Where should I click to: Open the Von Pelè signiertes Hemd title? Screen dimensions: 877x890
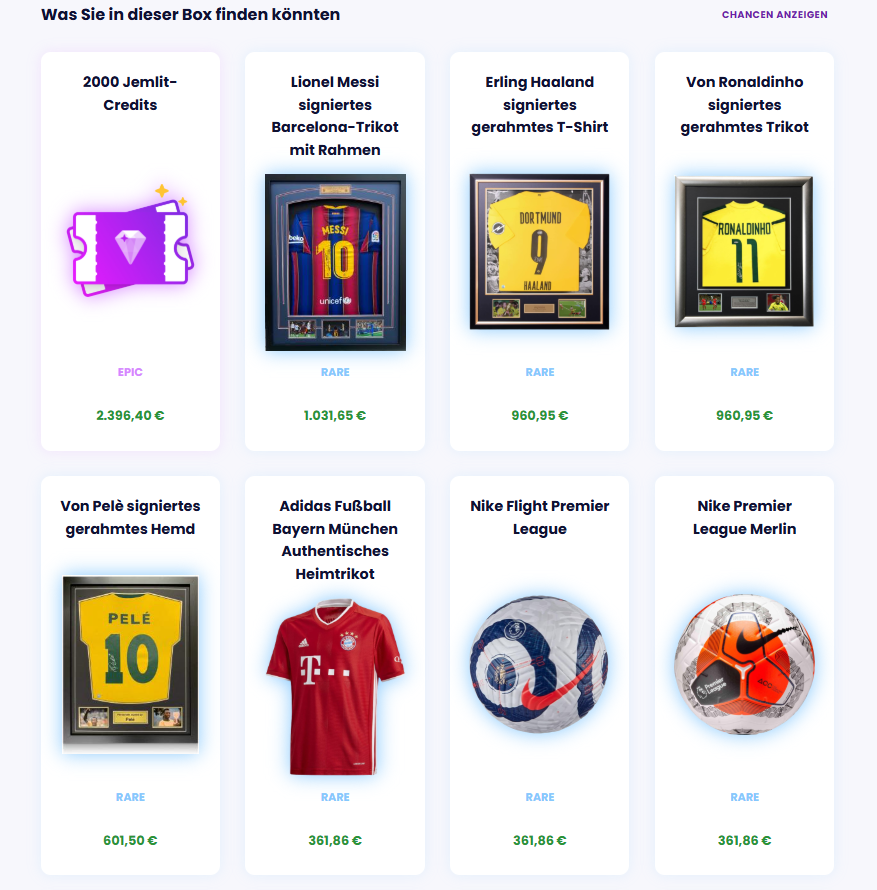click(x=130, y=517)
